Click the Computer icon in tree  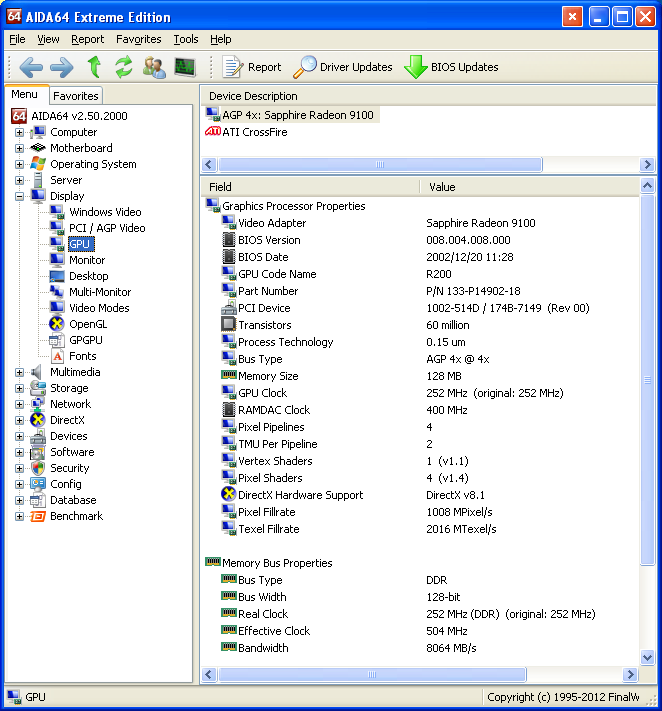[38, 132]
